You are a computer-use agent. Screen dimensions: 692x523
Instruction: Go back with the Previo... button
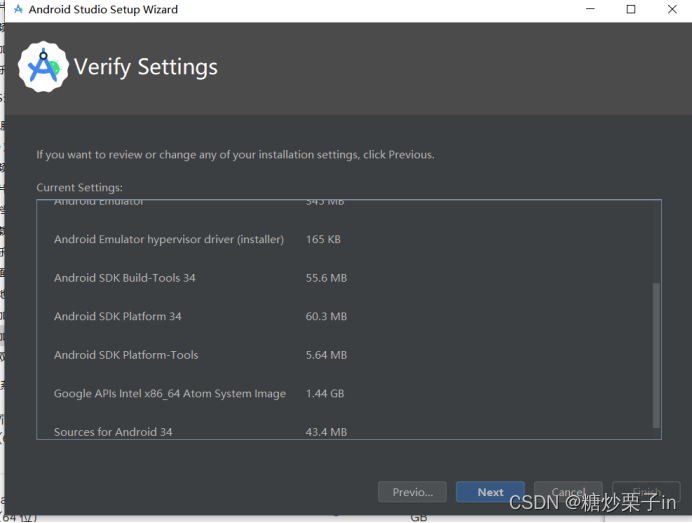[412, 492]
